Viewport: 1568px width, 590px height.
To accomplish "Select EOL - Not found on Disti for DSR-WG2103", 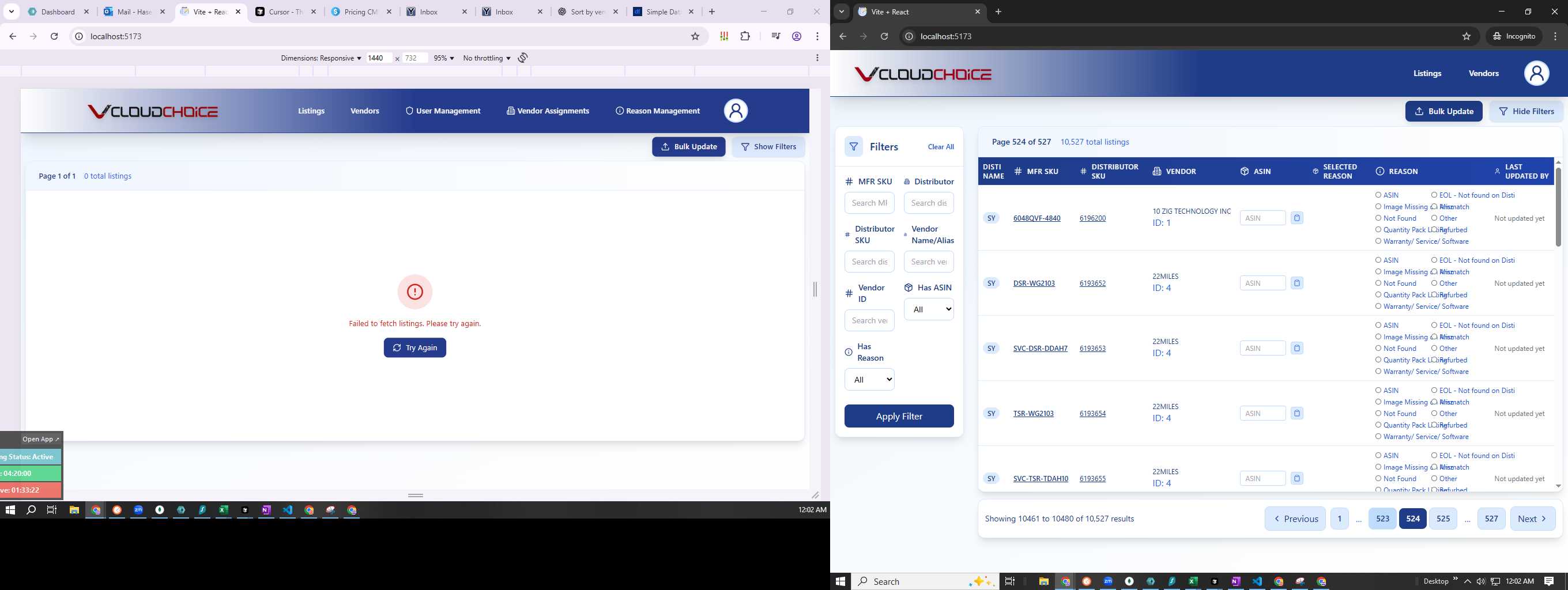I will point(1434,260).
